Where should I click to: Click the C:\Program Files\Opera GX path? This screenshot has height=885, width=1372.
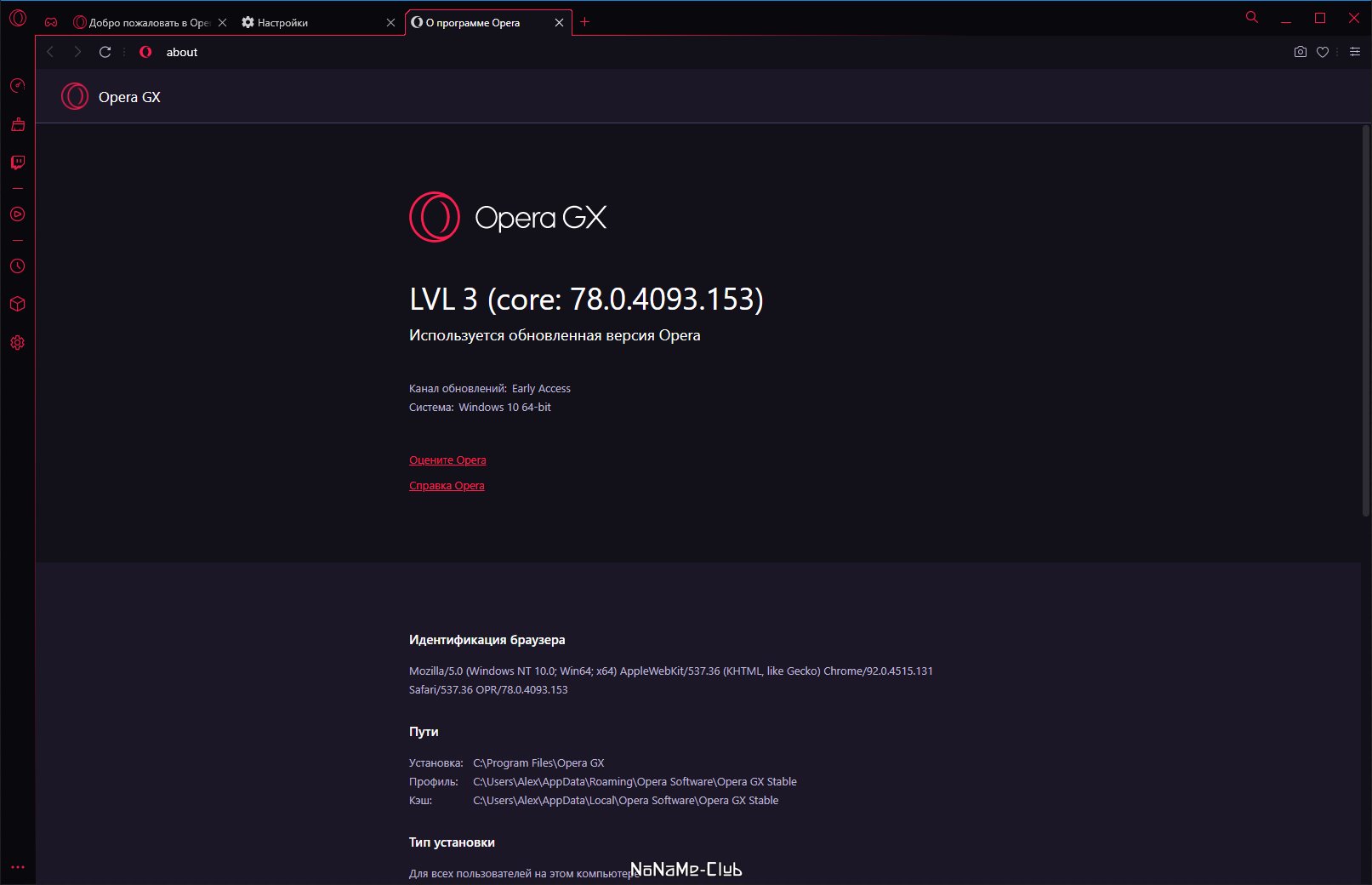538,763
